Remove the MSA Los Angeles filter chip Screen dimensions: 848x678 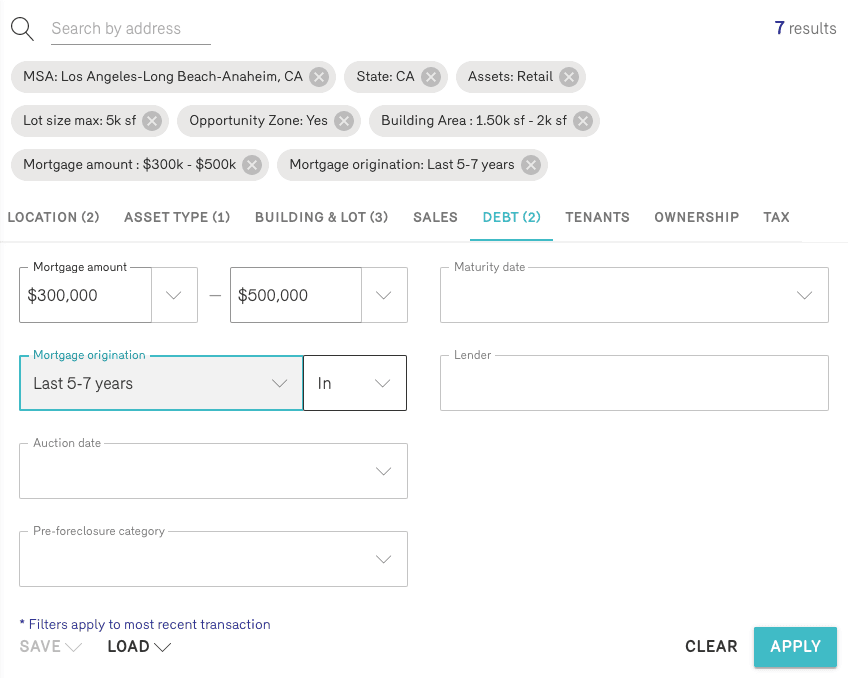point(318,77)
